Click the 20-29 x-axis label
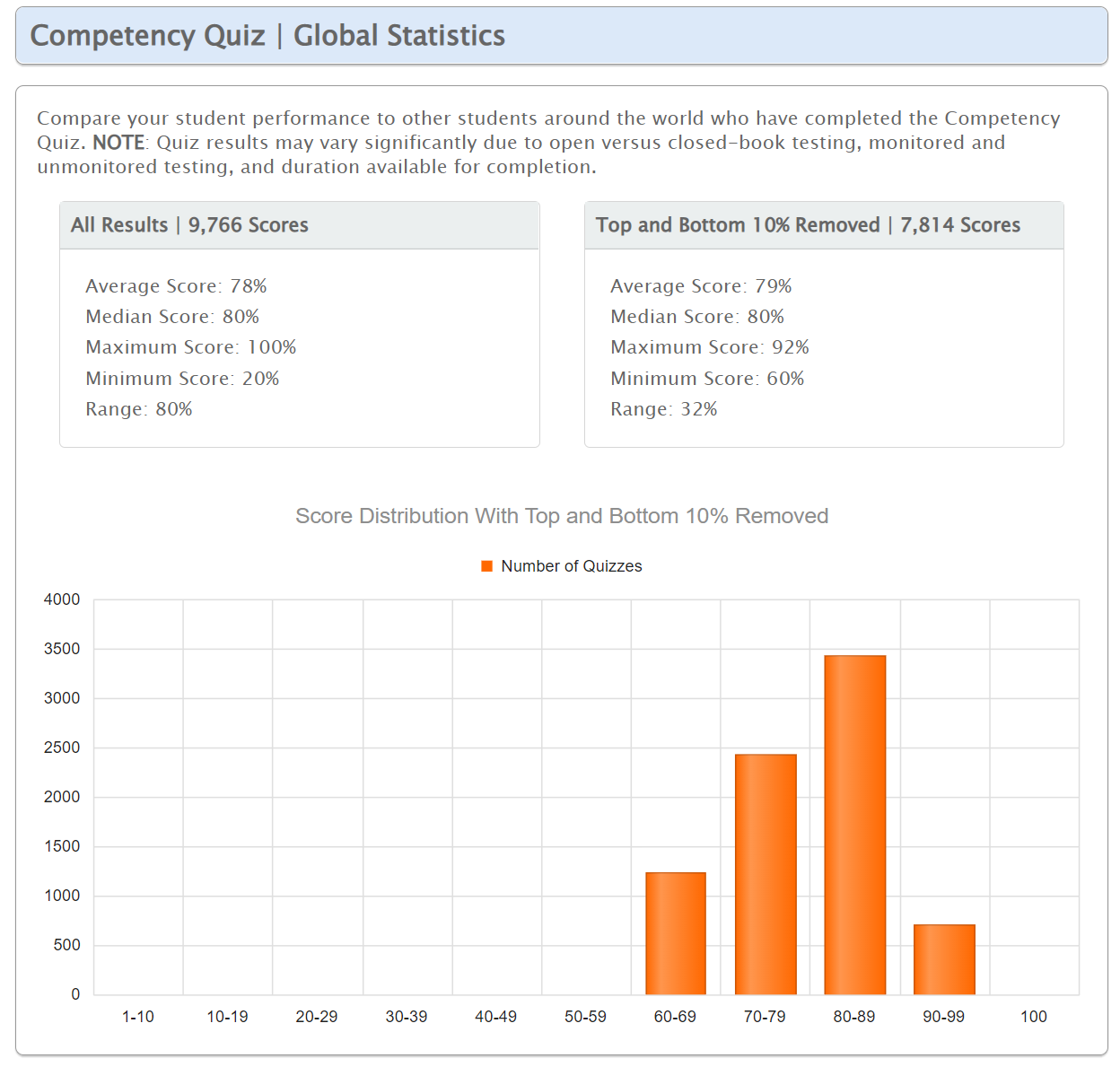Viewport: 1120px width, 1067px height. click(x=317, y=1017)
